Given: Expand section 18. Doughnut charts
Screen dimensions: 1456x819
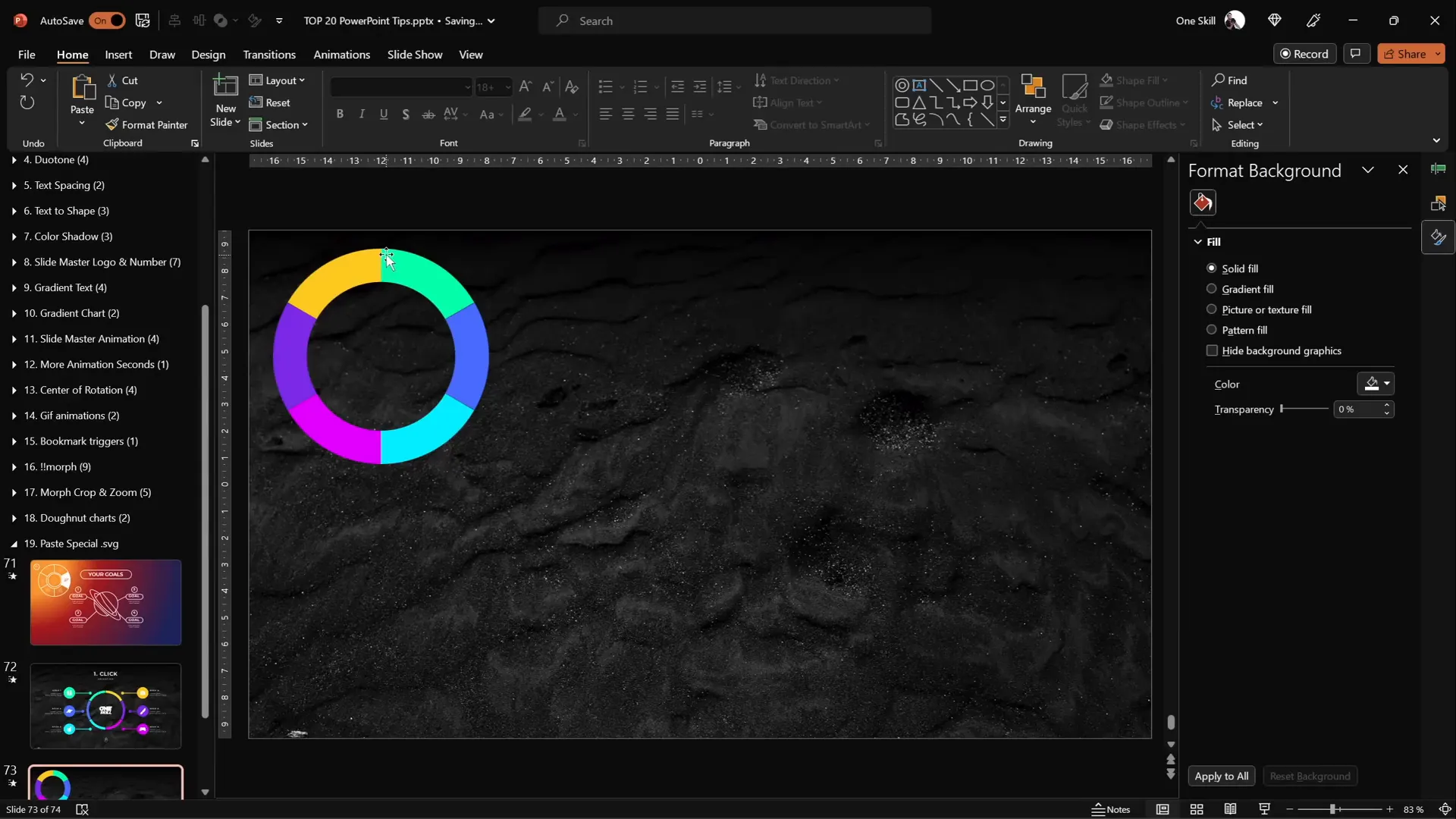Looking at the screenshot, I should point(14,518).
